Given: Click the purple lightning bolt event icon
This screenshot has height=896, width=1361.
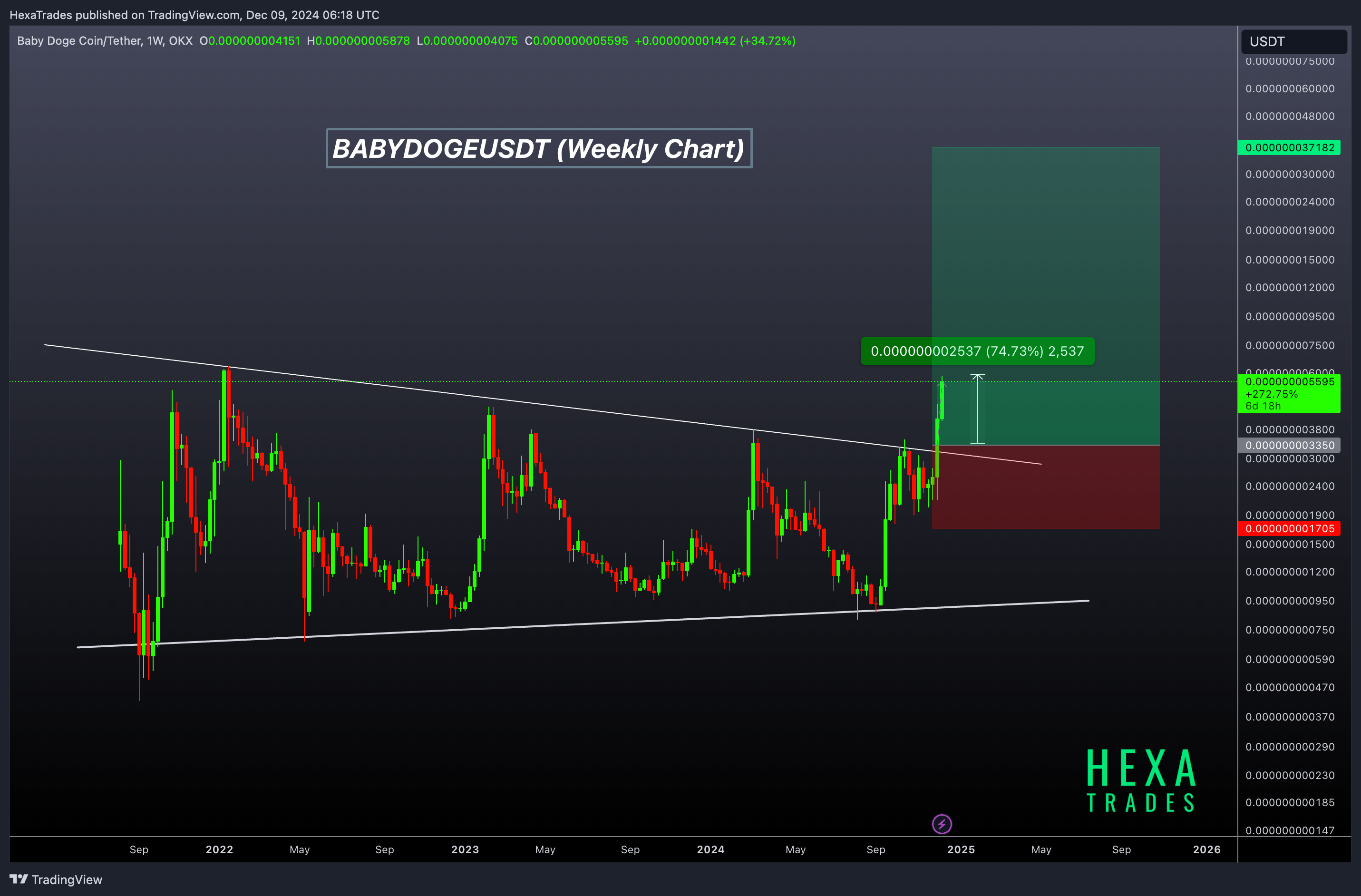Looking at the screenshot, I should click(x=942, y=824).
